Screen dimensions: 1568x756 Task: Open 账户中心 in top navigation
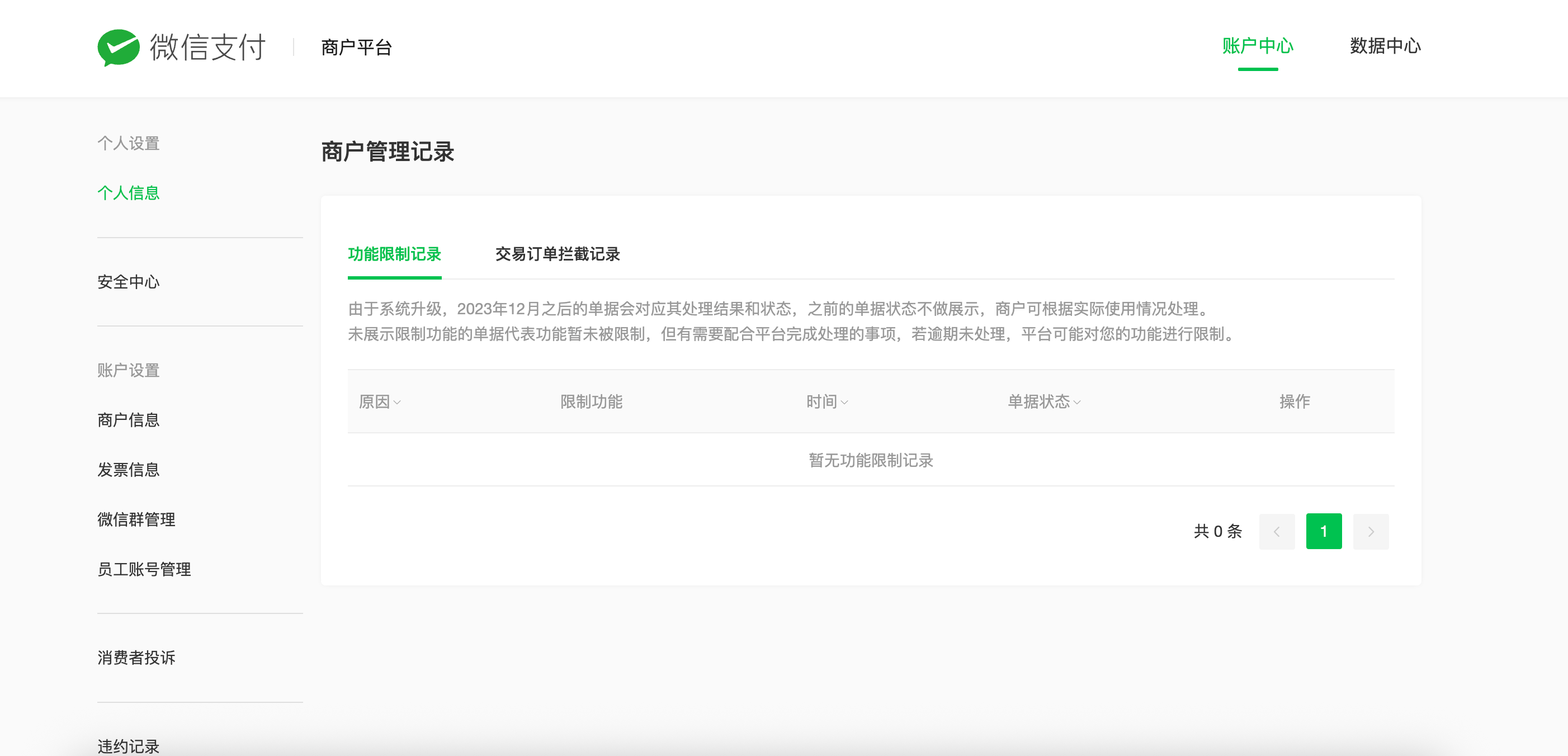(1257, 46)
